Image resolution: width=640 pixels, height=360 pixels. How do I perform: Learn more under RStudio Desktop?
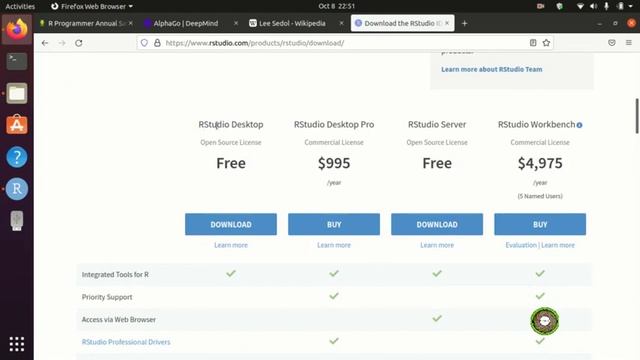pos(231,245)
